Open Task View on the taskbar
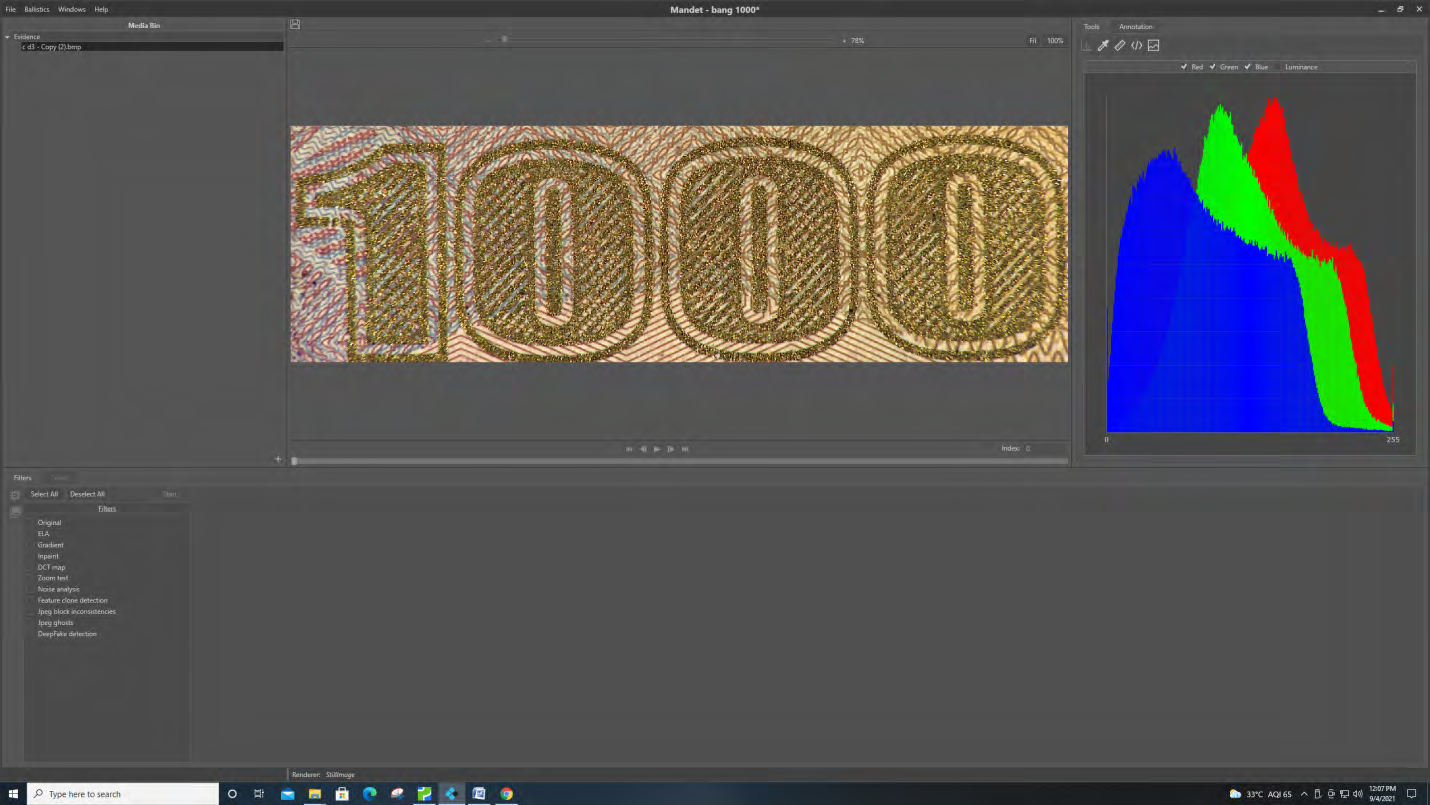This screenshot has width=1430, height=805. pos(259,794)
